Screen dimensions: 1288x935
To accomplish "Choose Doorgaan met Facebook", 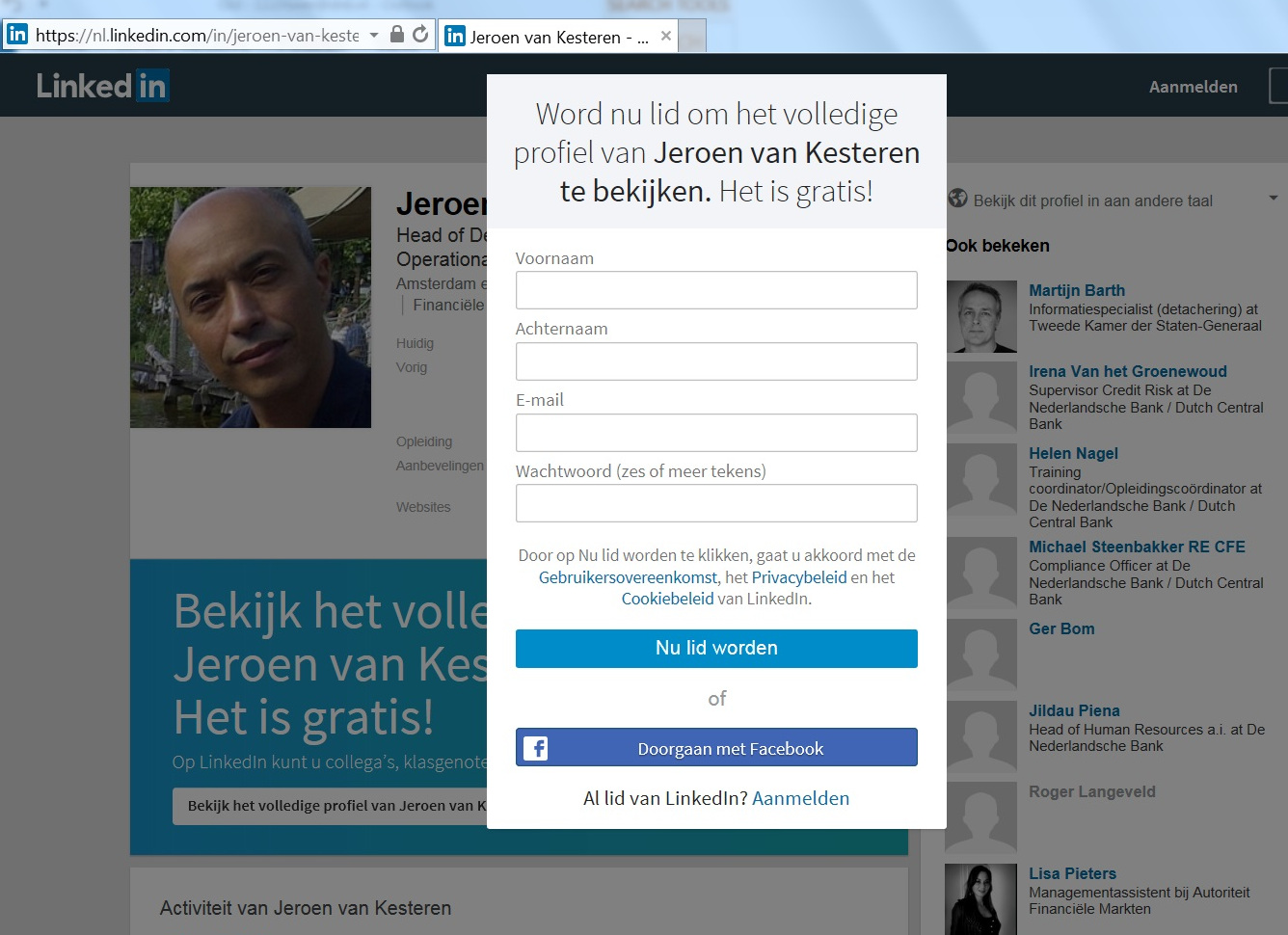I will [x=716, y=748].
